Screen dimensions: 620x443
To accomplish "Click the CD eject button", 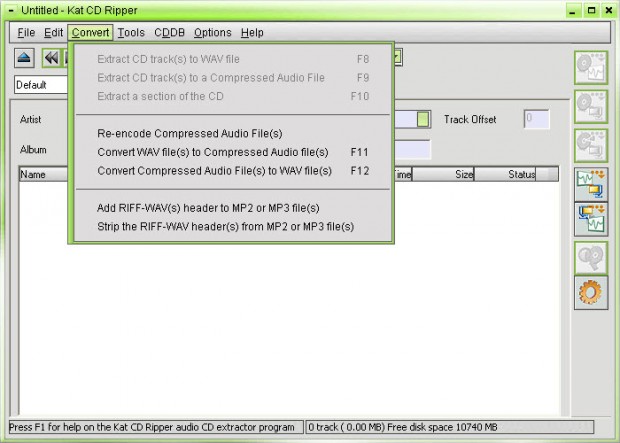I will [x=25, y=59].
